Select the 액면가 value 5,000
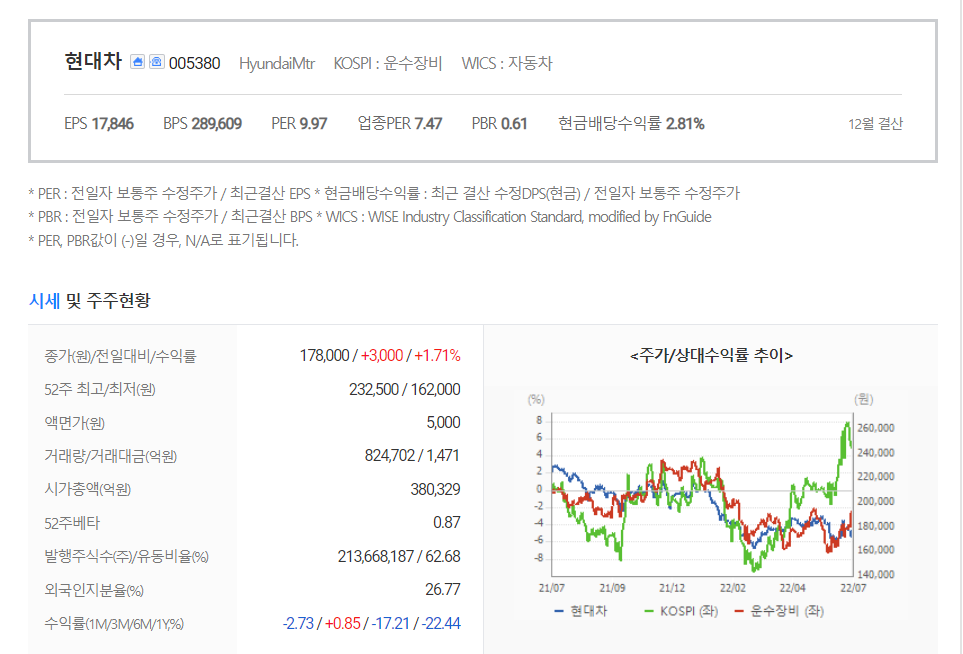The width and height of the screenshot is (963, 654). click(x=443, y=422)
